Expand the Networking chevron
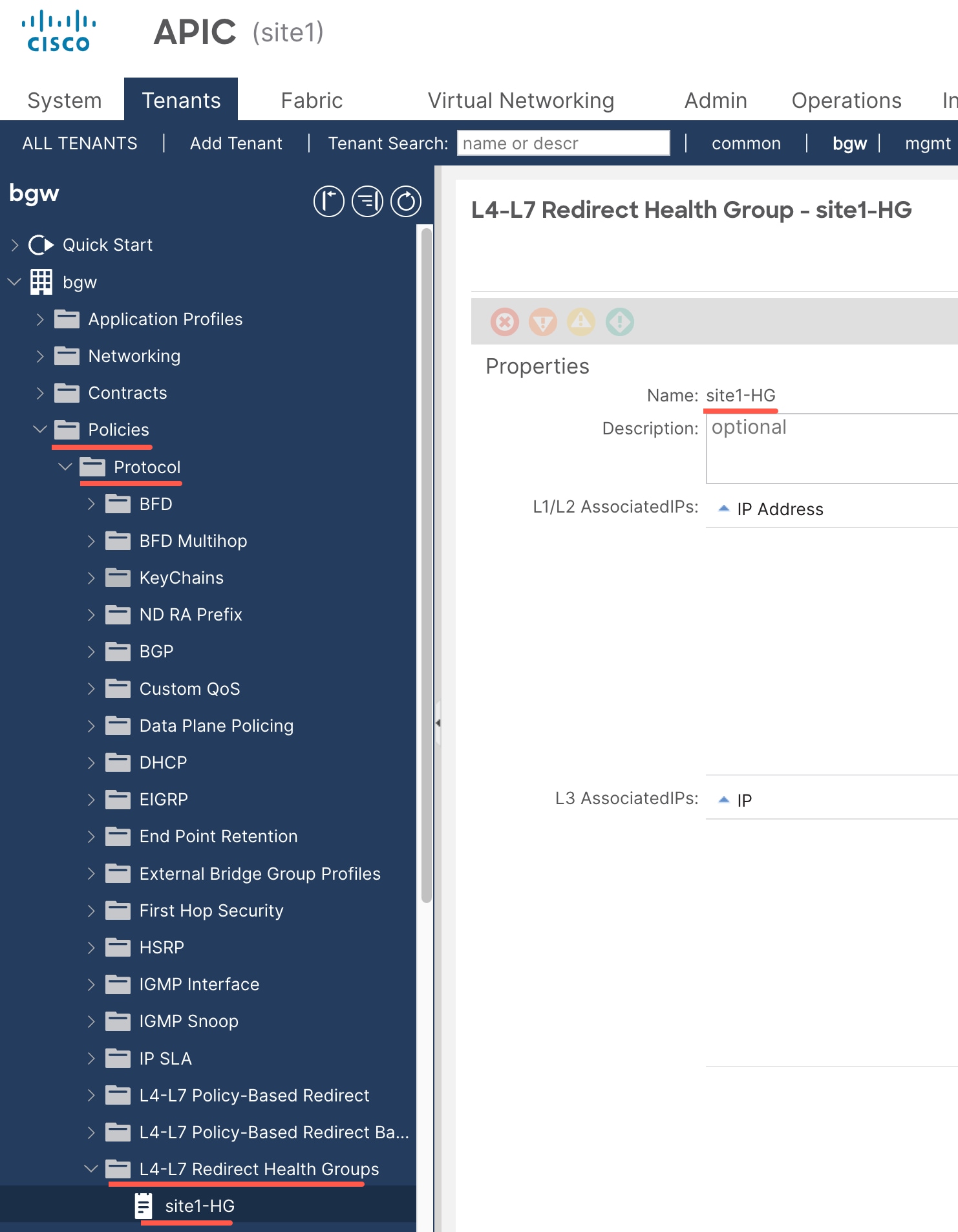Viewport: 958px width, 1232px height. pos(40,356)
